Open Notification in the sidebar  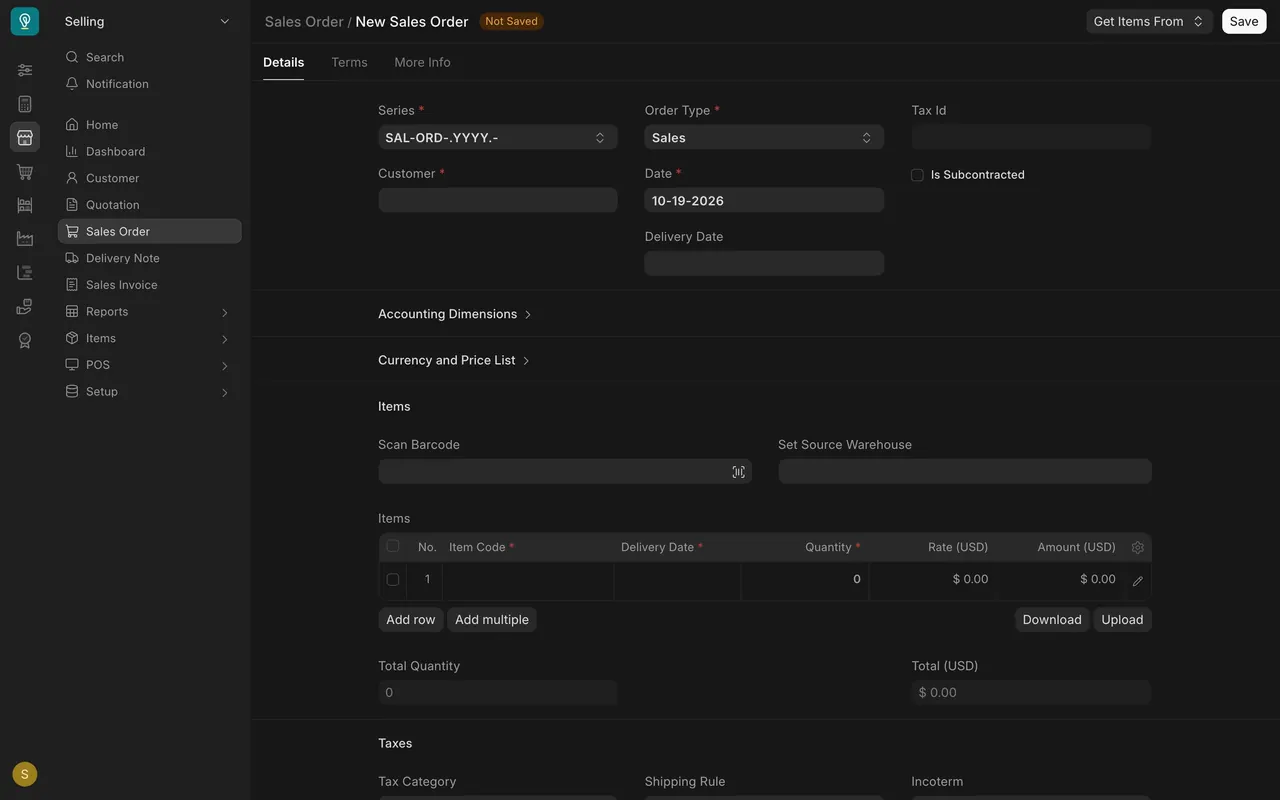coord(150,84)
